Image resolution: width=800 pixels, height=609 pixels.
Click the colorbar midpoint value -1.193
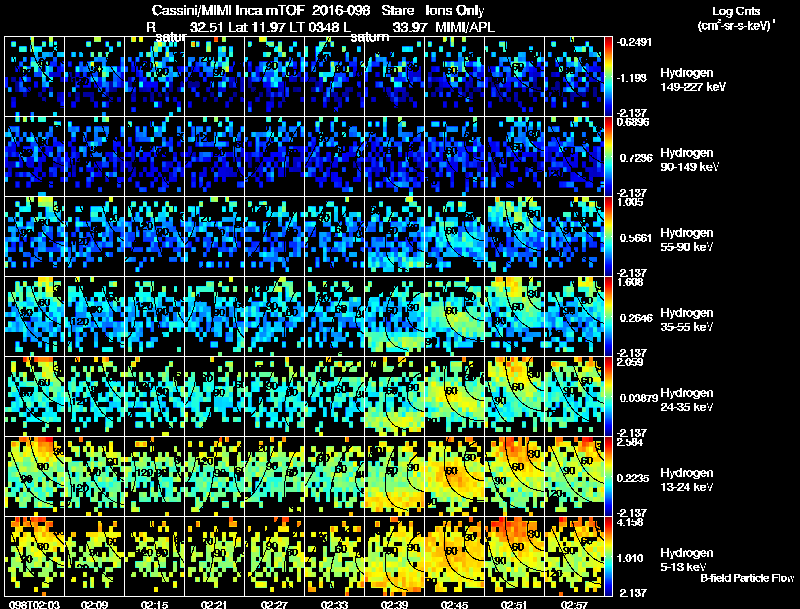click(x=632, y=78)
